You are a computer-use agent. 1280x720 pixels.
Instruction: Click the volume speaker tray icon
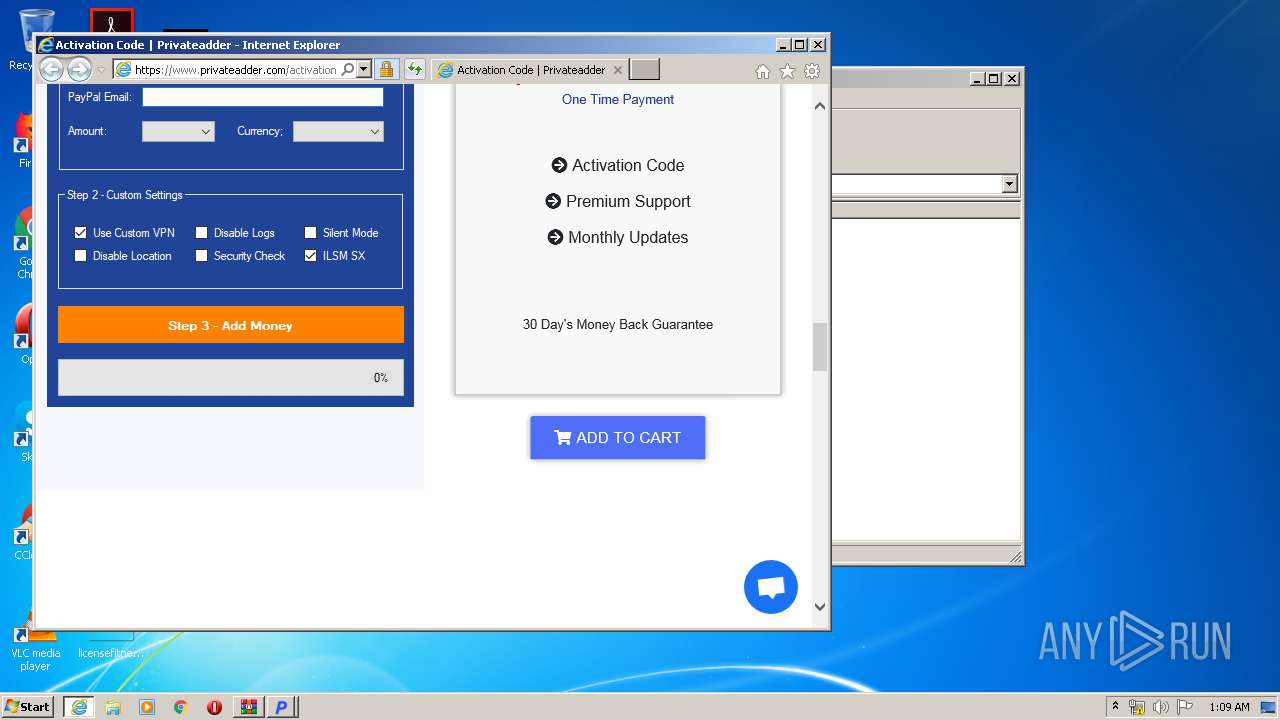1160,707
